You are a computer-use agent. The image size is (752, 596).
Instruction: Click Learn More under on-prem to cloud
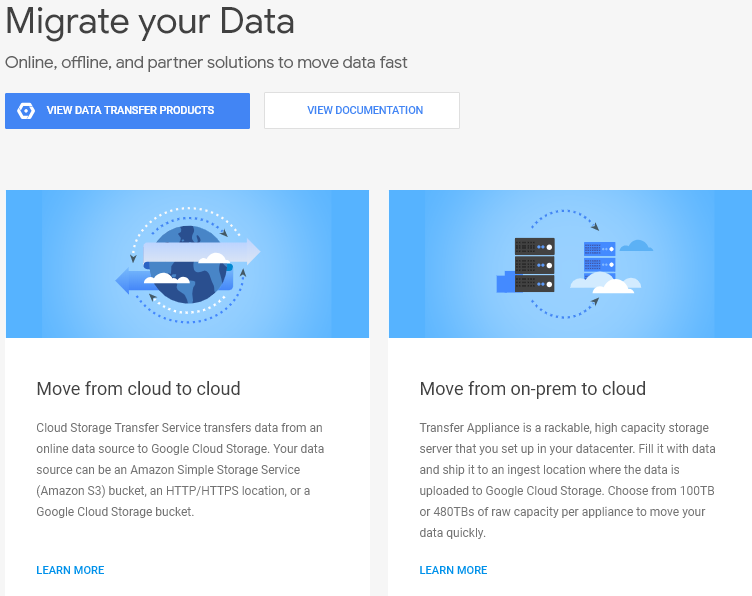(453, 570)
